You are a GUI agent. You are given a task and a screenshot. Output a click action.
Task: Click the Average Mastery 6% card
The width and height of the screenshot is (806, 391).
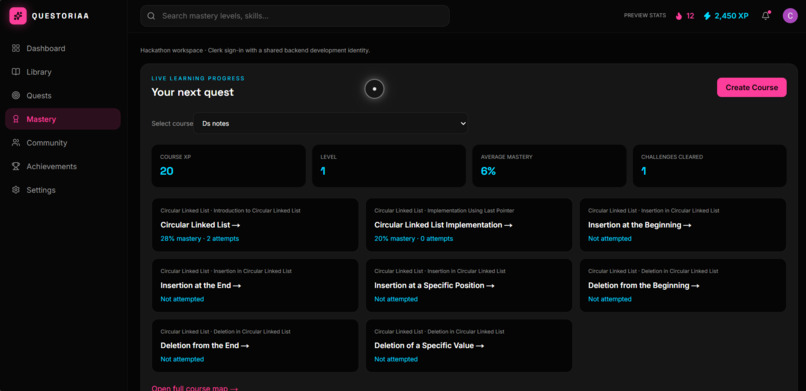click(x=549, y=166)
